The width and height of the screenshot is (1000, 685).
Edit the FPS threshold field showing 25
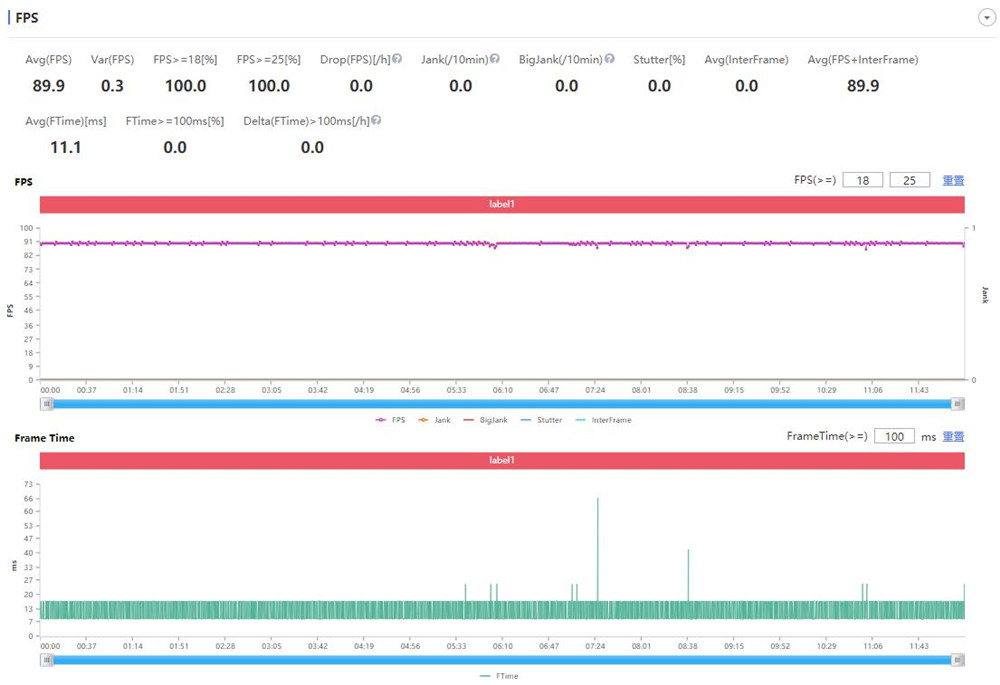(x=909, y=180)
